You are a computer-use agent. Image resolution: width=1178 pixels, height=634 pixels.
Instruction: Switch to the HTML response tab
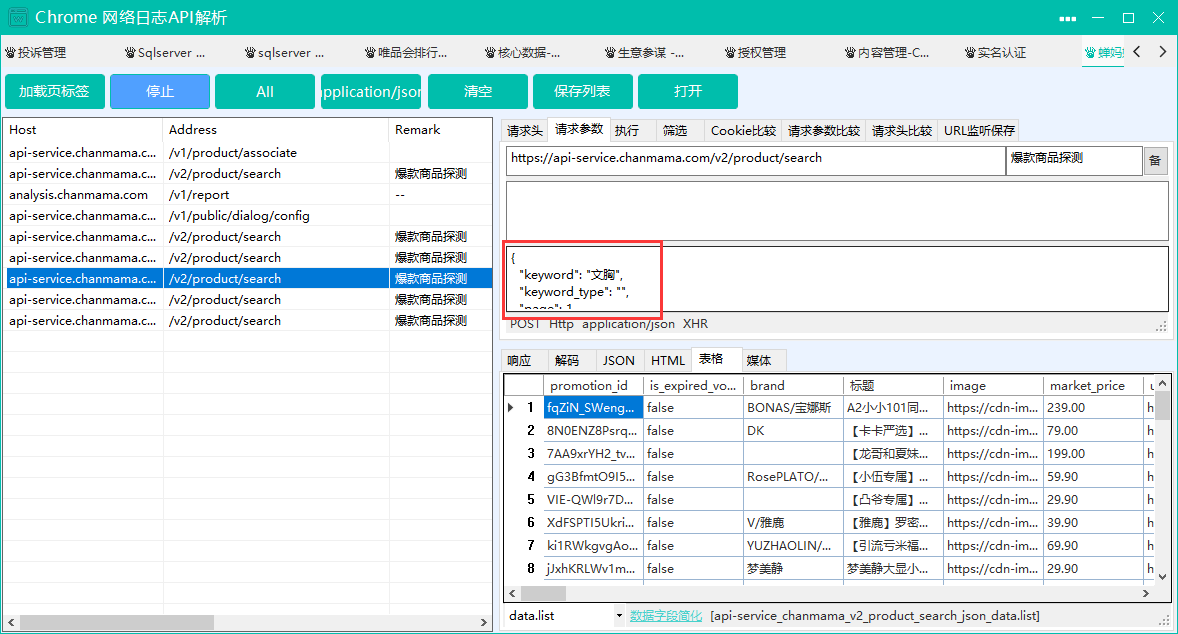point(668,361)
